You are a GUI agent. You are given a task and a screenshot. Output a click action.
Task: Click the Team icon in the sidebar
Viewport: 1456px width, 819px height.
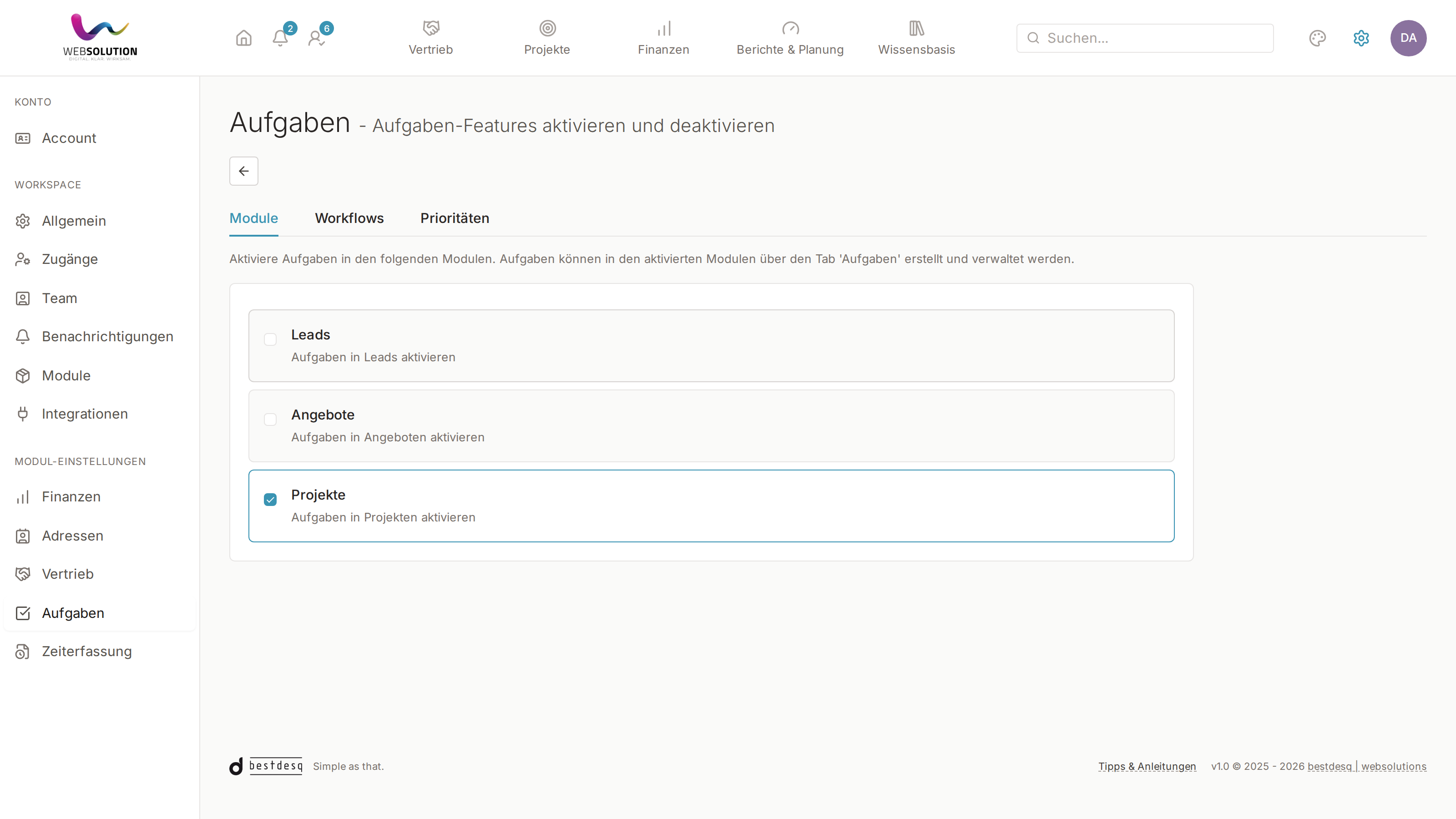pyautogui.click(x=23, y=298)
